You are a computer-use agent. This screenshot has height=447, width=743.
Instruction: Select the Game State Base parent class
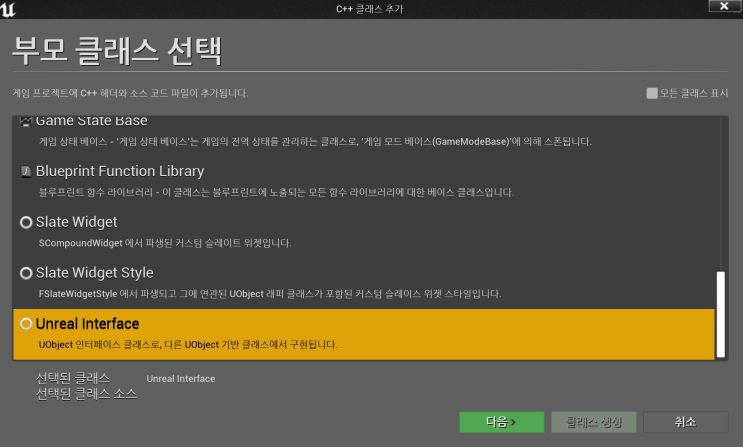pos(364,132)
